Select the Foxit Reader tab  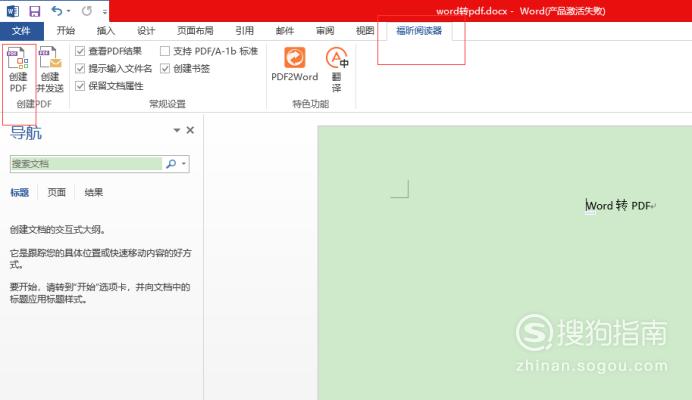(x=419, y=30)
